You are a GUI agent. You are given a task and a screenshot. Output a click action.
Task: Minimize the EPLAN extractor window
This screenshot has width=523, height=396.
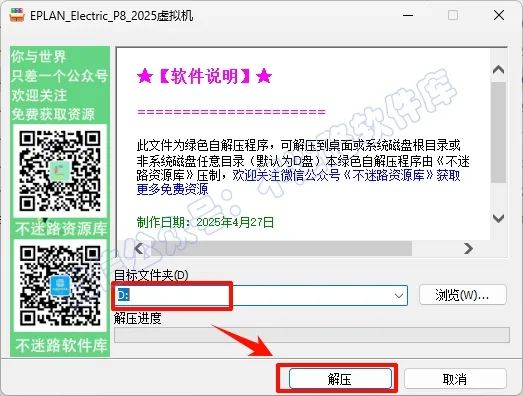pos(408,15)
